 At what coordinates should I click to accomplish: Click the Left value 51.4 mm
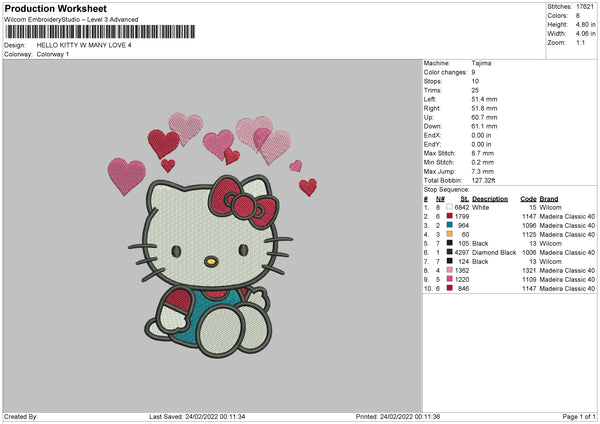[x=484, y=99]
